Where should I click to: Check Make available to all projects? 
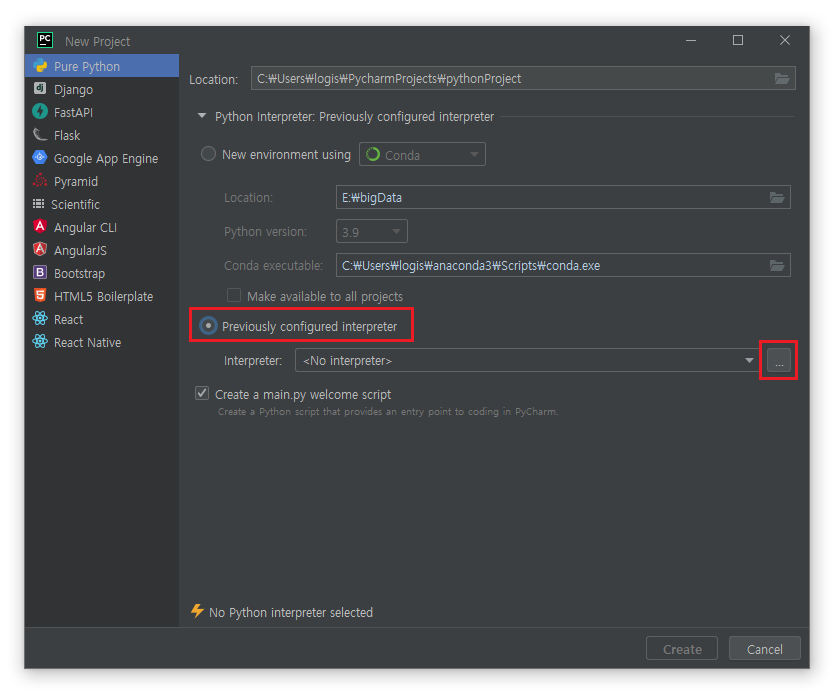pyautogui.click(x=234, y=295)
